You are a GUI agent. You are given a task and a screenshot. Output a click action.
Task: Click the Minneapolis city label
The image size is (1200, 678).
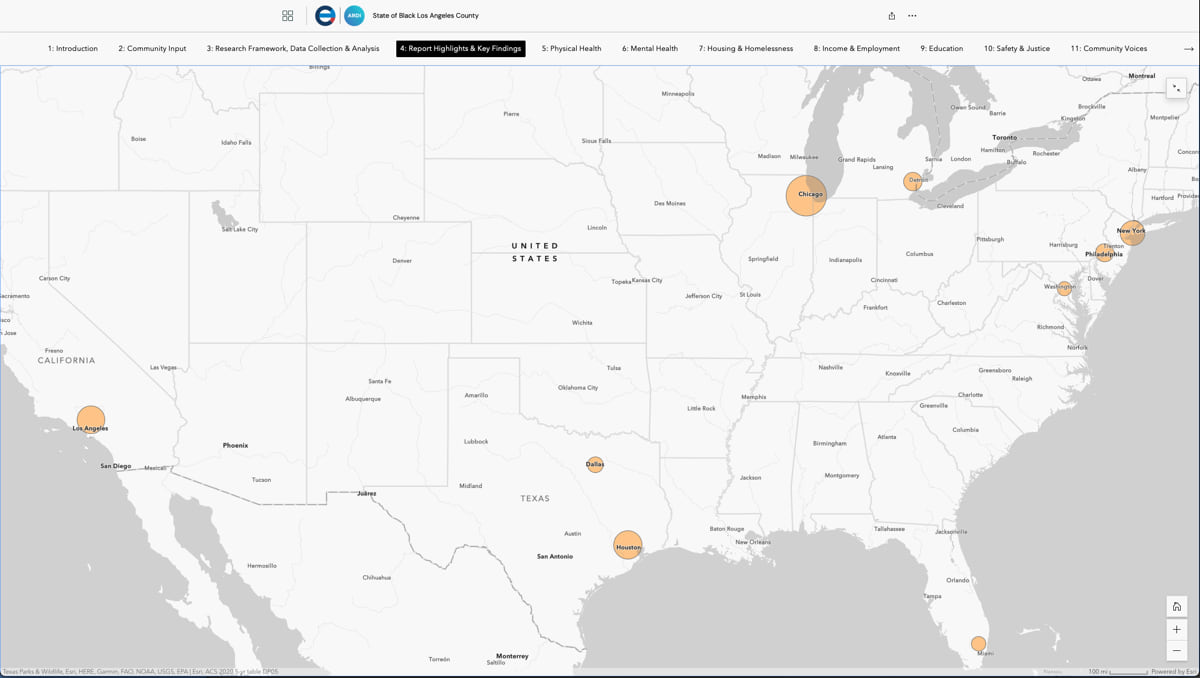click(678, 94)
